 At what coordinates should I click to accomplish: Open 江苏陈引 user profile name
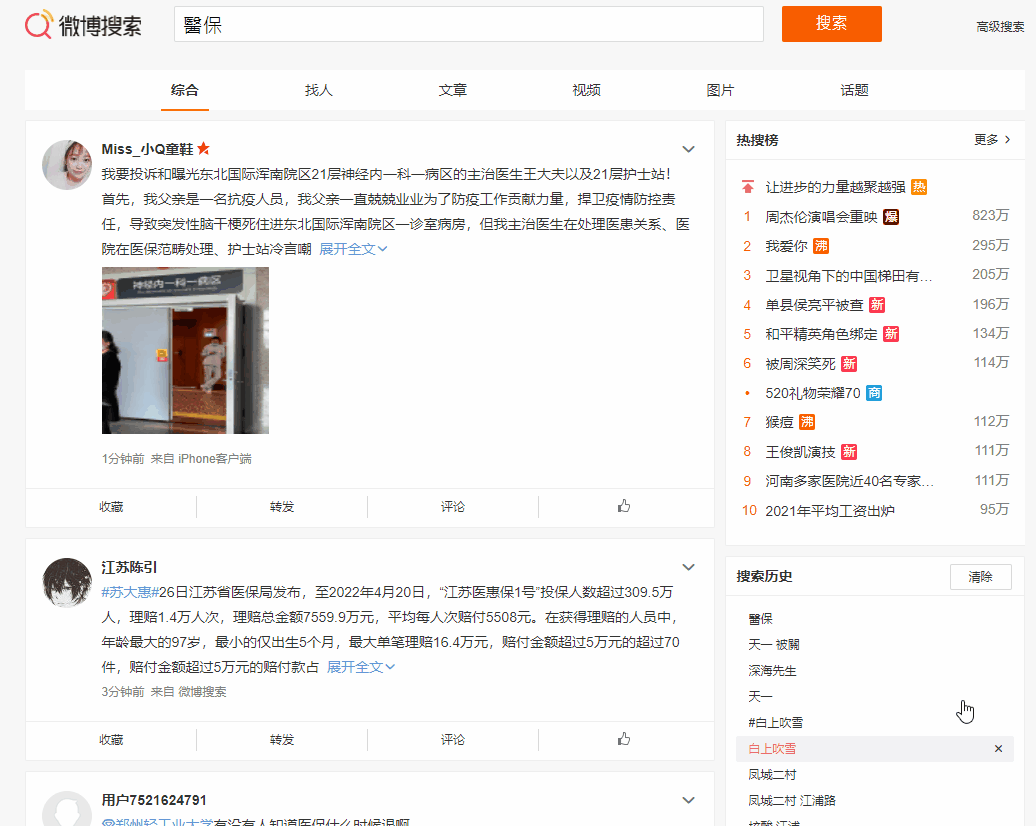pos(129,568)
